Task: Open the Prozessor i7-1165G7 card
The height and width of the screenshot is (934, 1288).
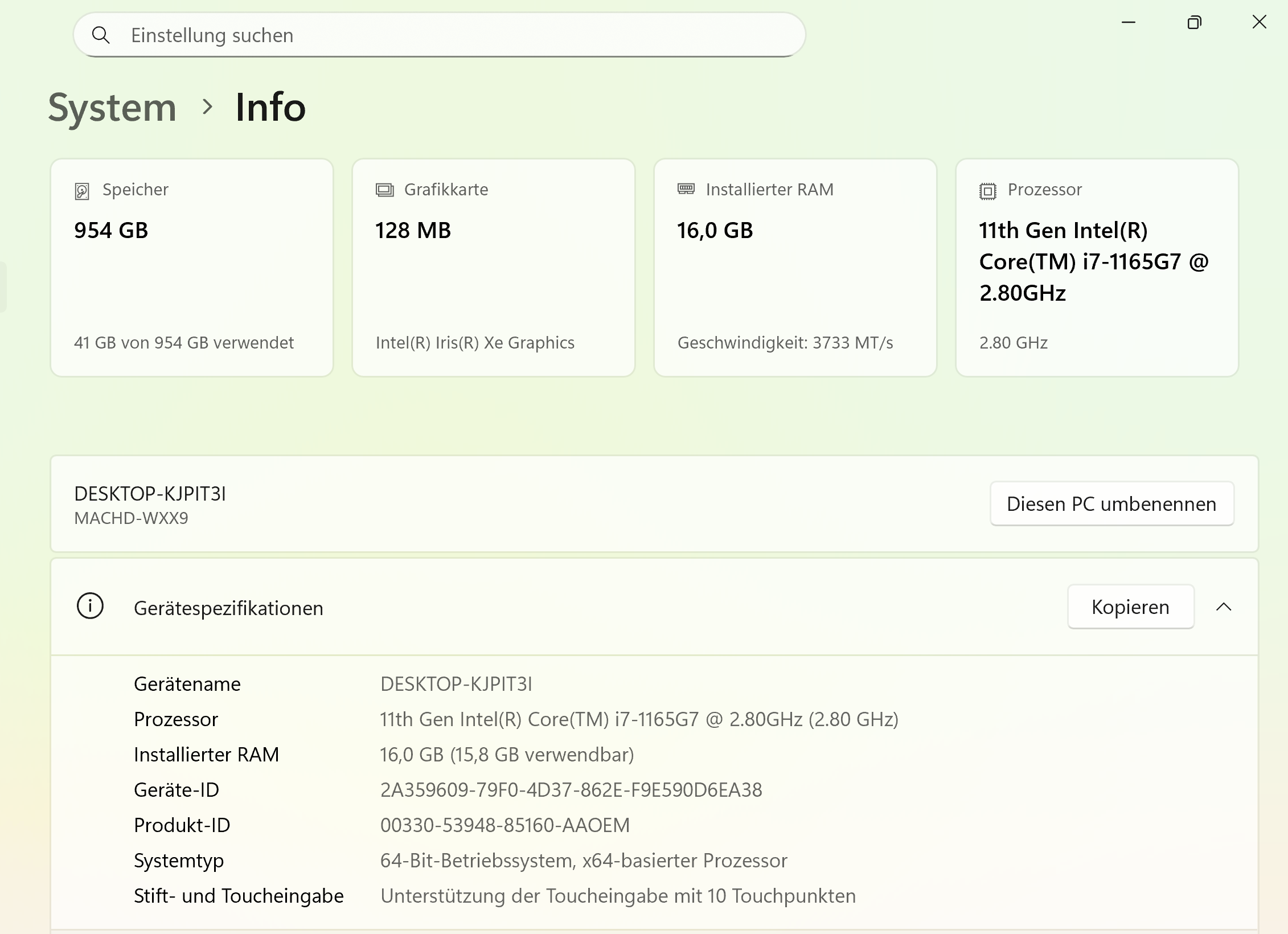Action: (x=1097, y=268)
